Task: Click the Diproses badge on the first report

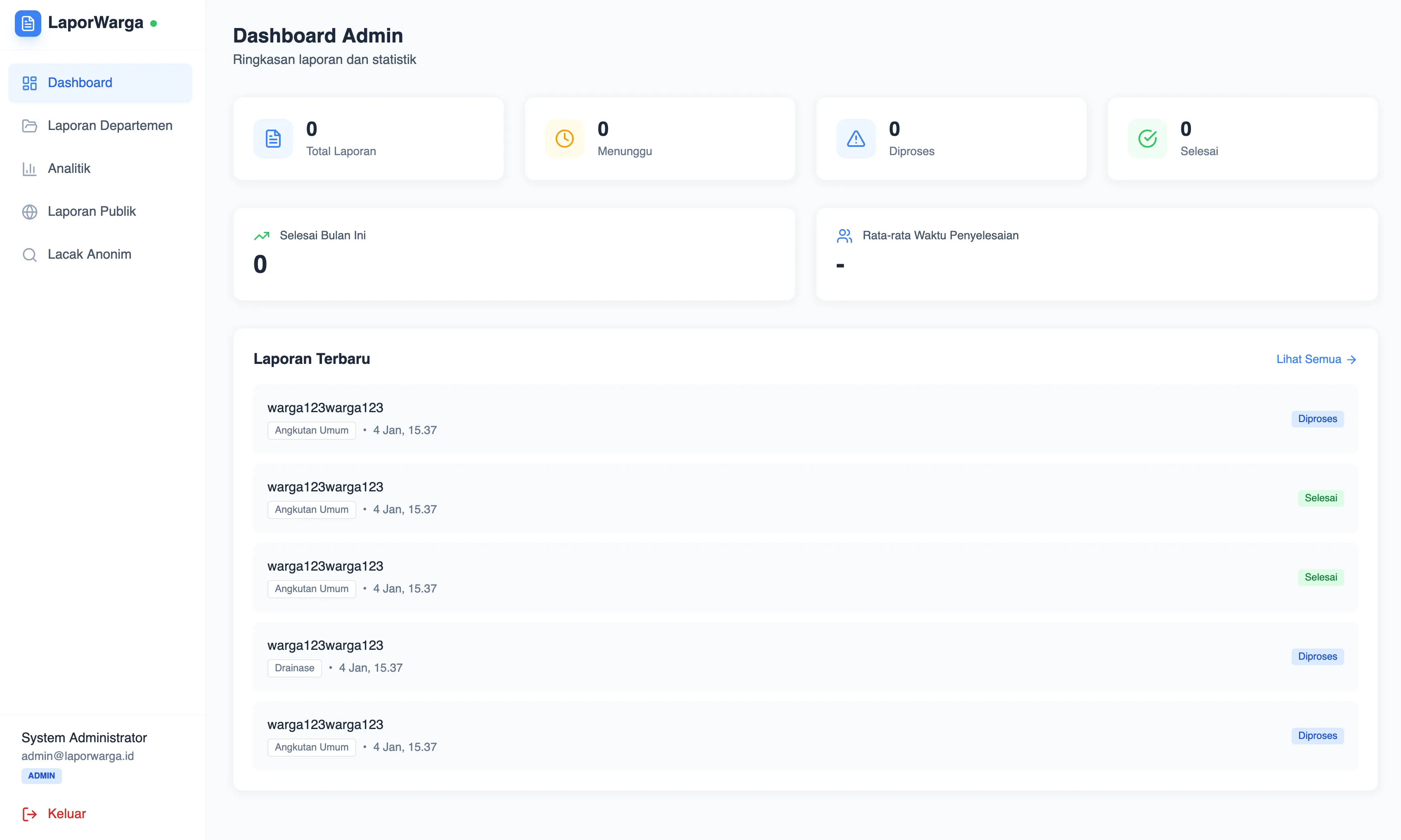Action: click(1317, 419)
